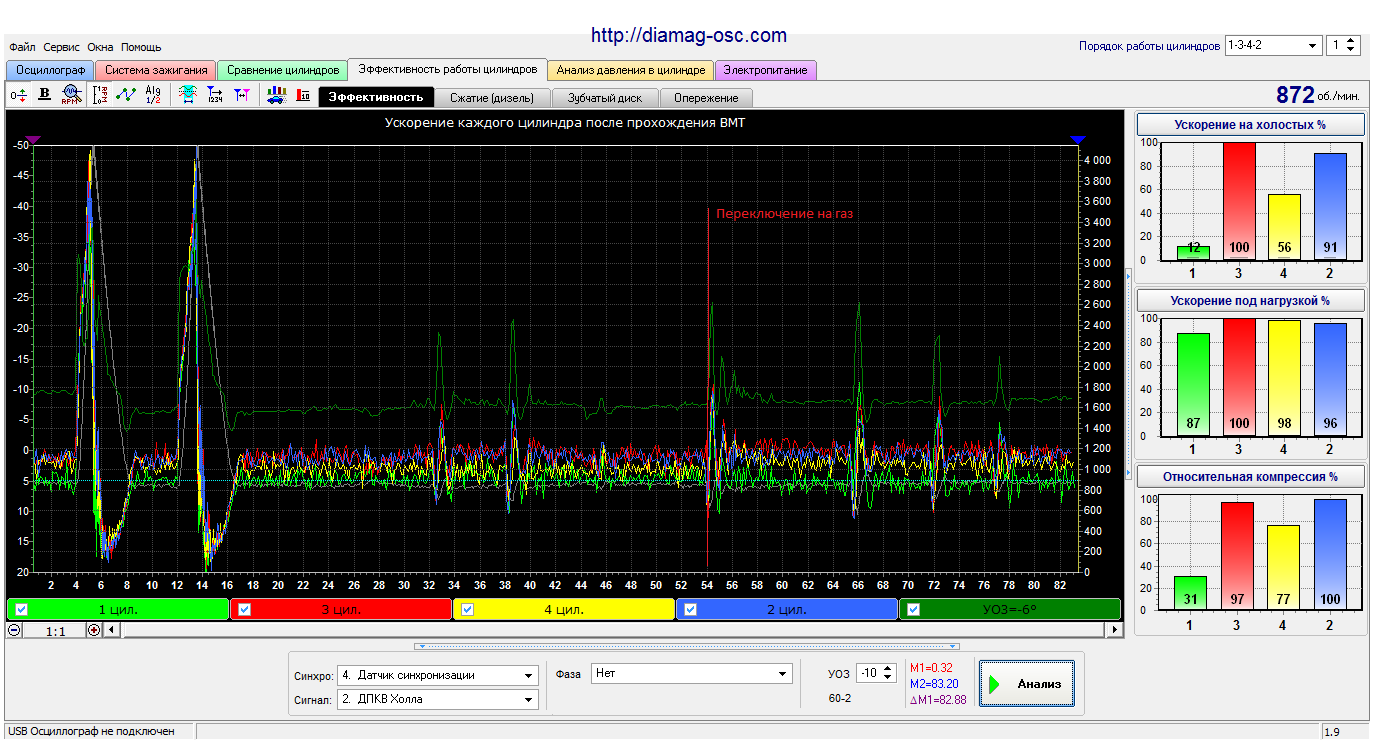Switch to the Электропитание tab
The image size is (1382, 744).
(767, 70)
